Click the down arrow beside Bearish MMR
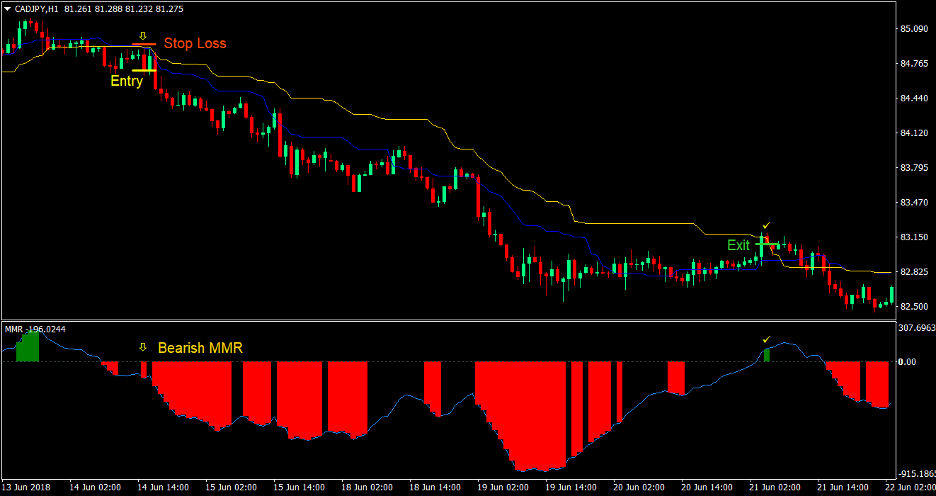This screenshot has height=496, width=936. 143,347
